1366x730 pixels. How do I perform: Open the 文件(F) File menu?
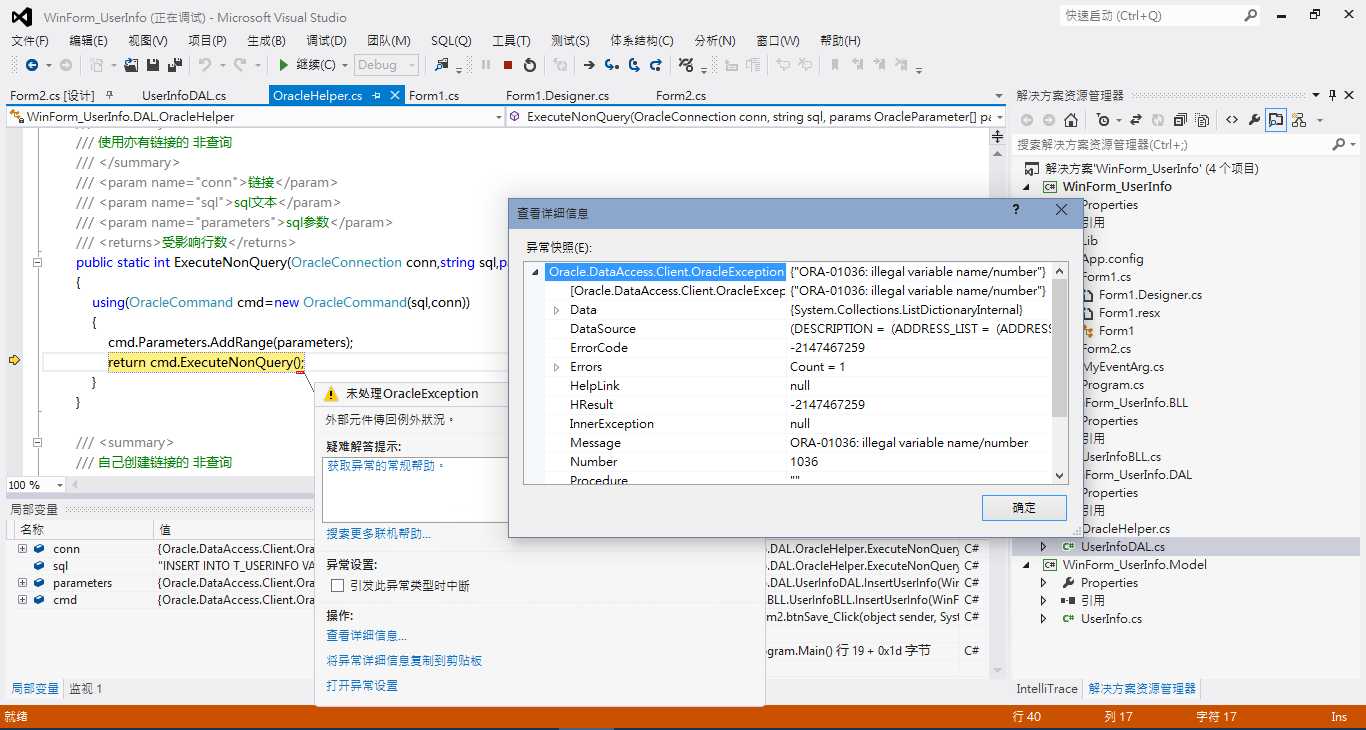(29, 41)
